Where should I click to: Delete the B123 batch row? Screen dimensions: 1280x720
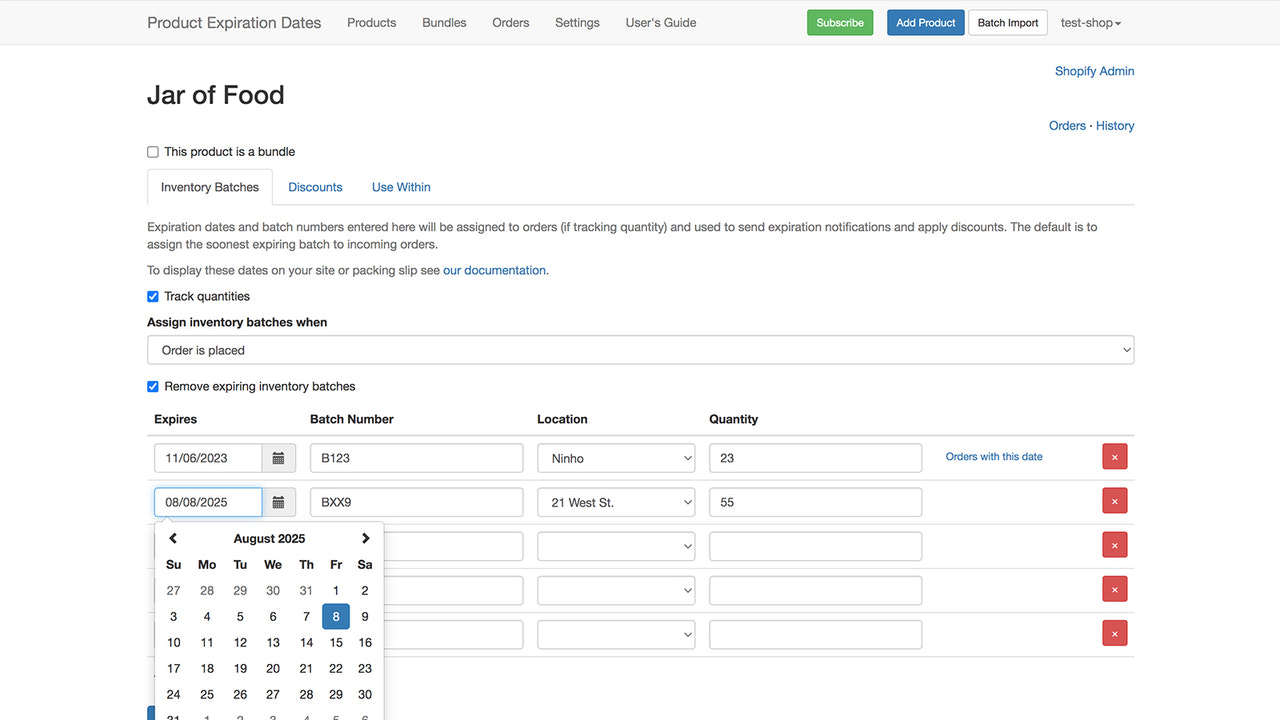pyautogui.click(x=1114, y=456)
